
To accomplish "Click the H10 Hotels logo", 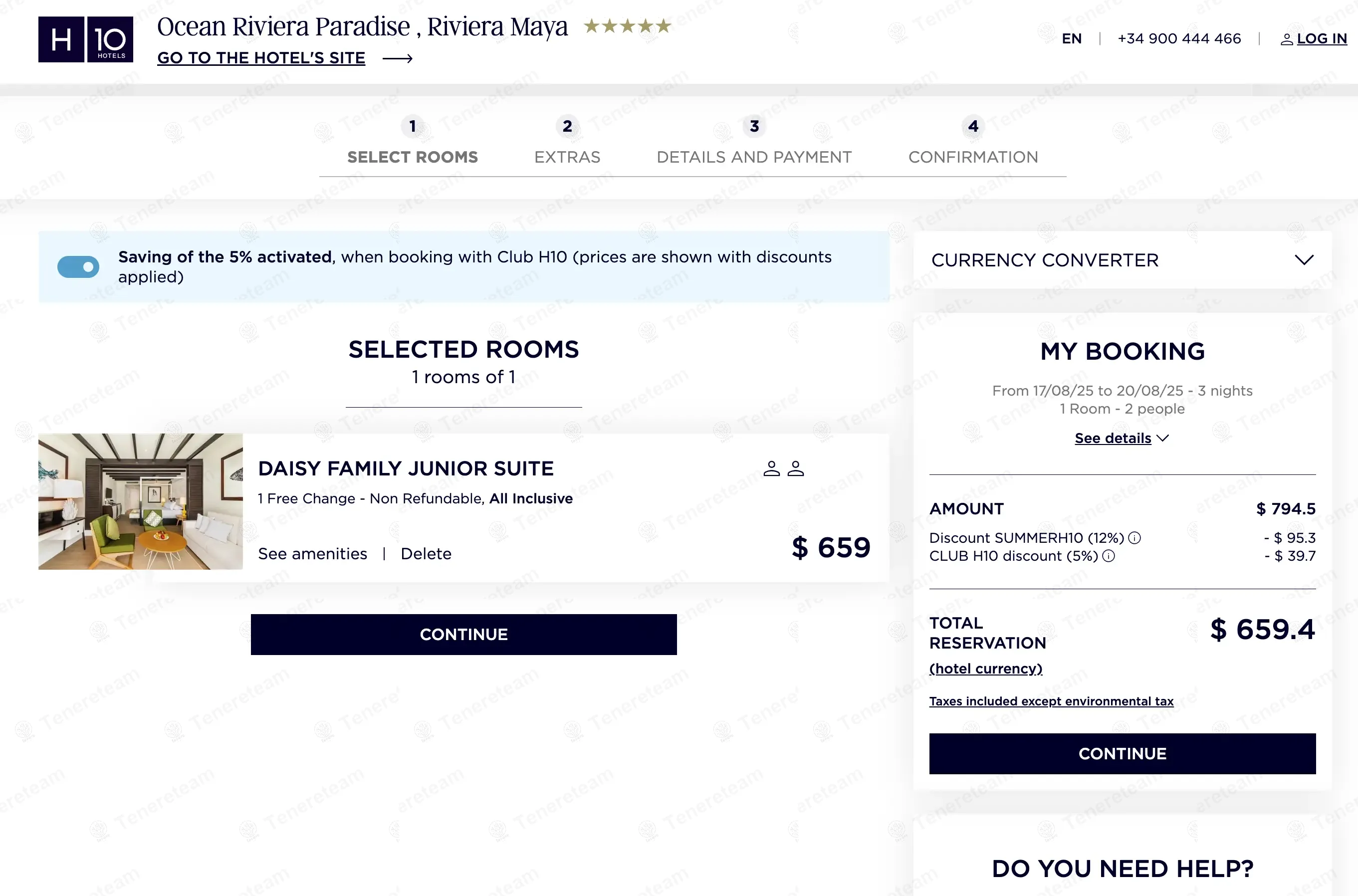I will coord(86,39).
